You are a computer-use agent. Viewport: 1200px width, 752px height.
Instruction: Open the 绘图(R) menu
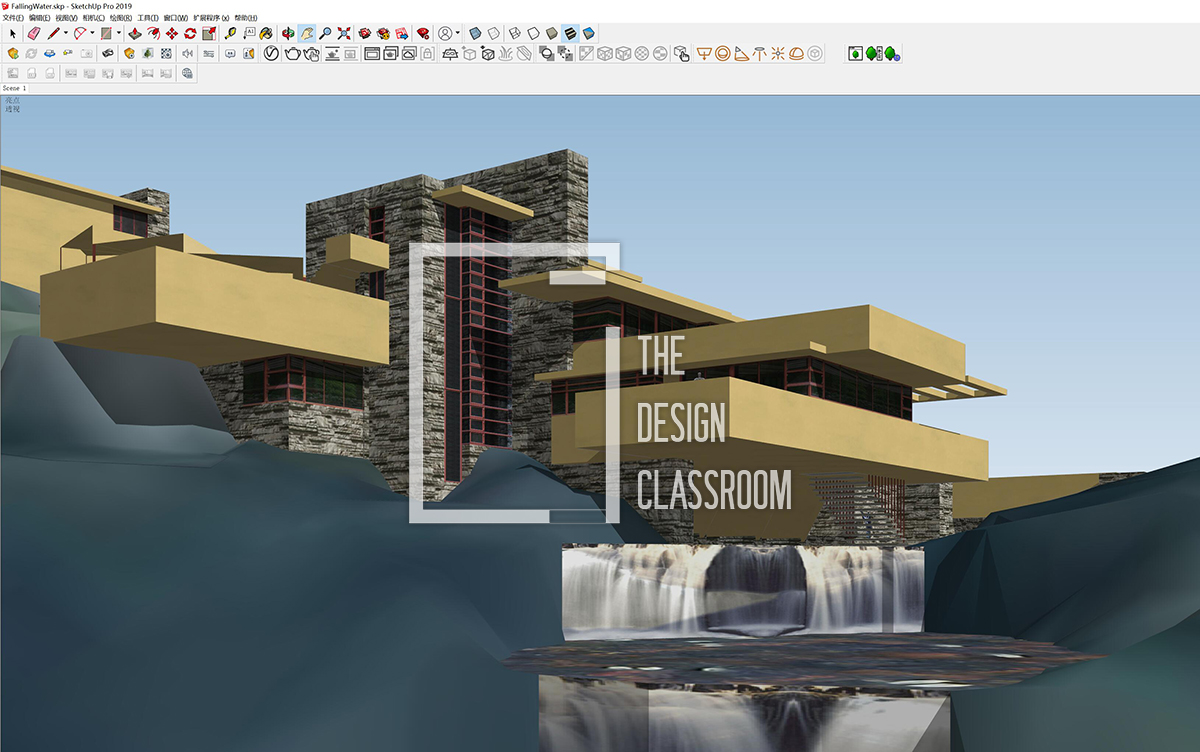coord(121,18)
